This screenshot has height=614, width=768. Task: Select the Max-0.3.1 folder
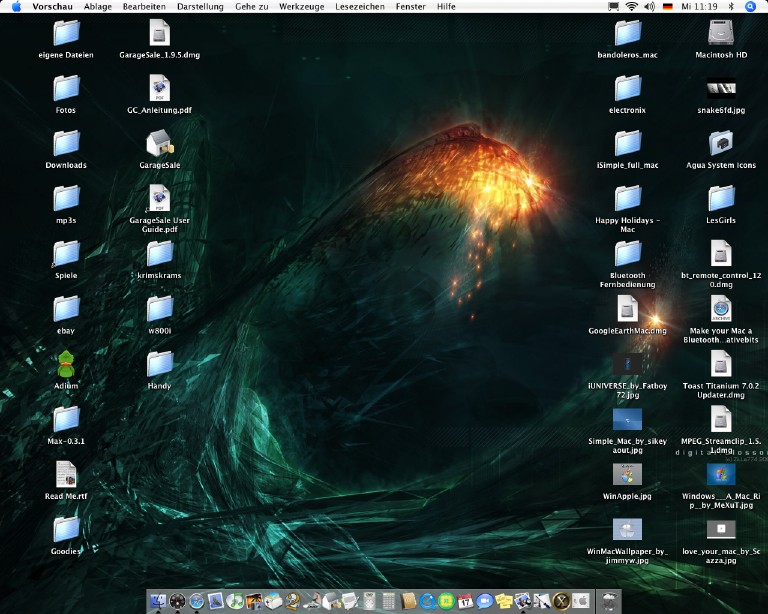pyautogui.click(x=66, y=420)
